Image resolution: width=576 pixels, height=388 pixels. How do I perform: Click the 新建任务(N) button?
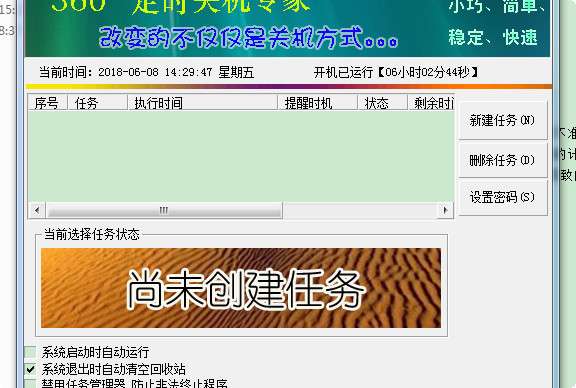[x=503, y=120]
